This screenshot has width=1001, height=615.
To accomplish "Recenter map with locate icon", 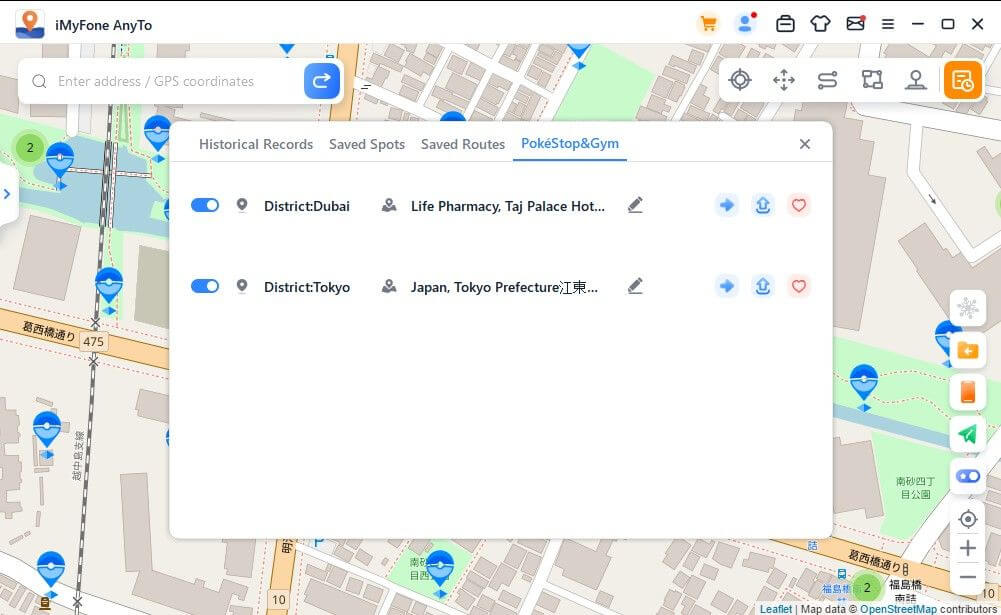I will click(x=968, y=519).
